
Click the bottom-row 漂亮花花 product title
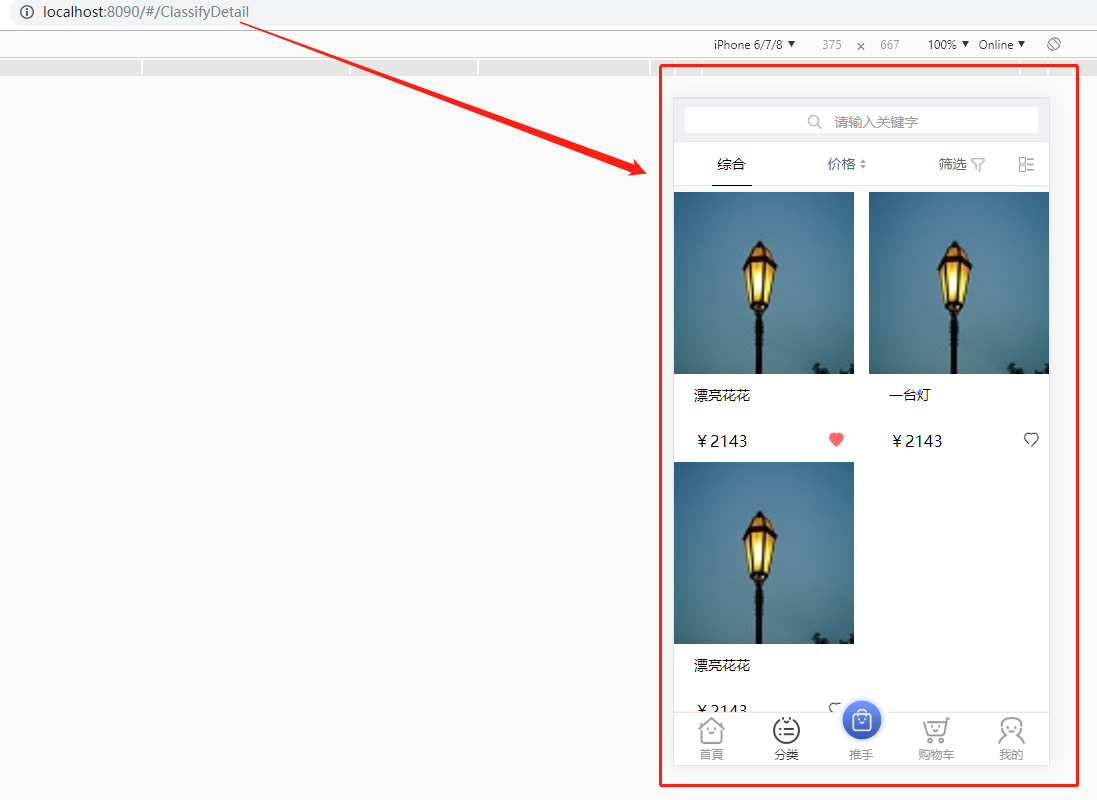[x=722, y=666]
